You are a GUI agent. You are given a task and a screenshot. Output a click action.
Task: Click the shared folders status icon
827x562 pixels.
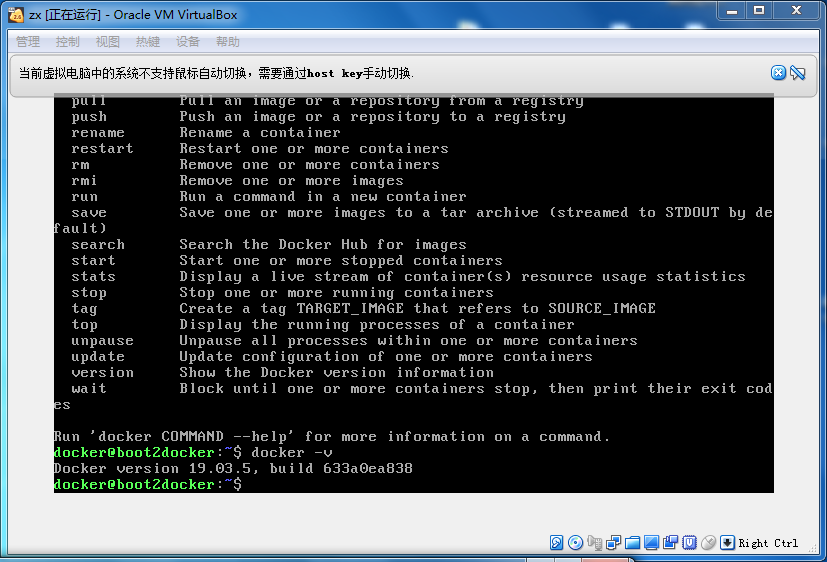632,542
